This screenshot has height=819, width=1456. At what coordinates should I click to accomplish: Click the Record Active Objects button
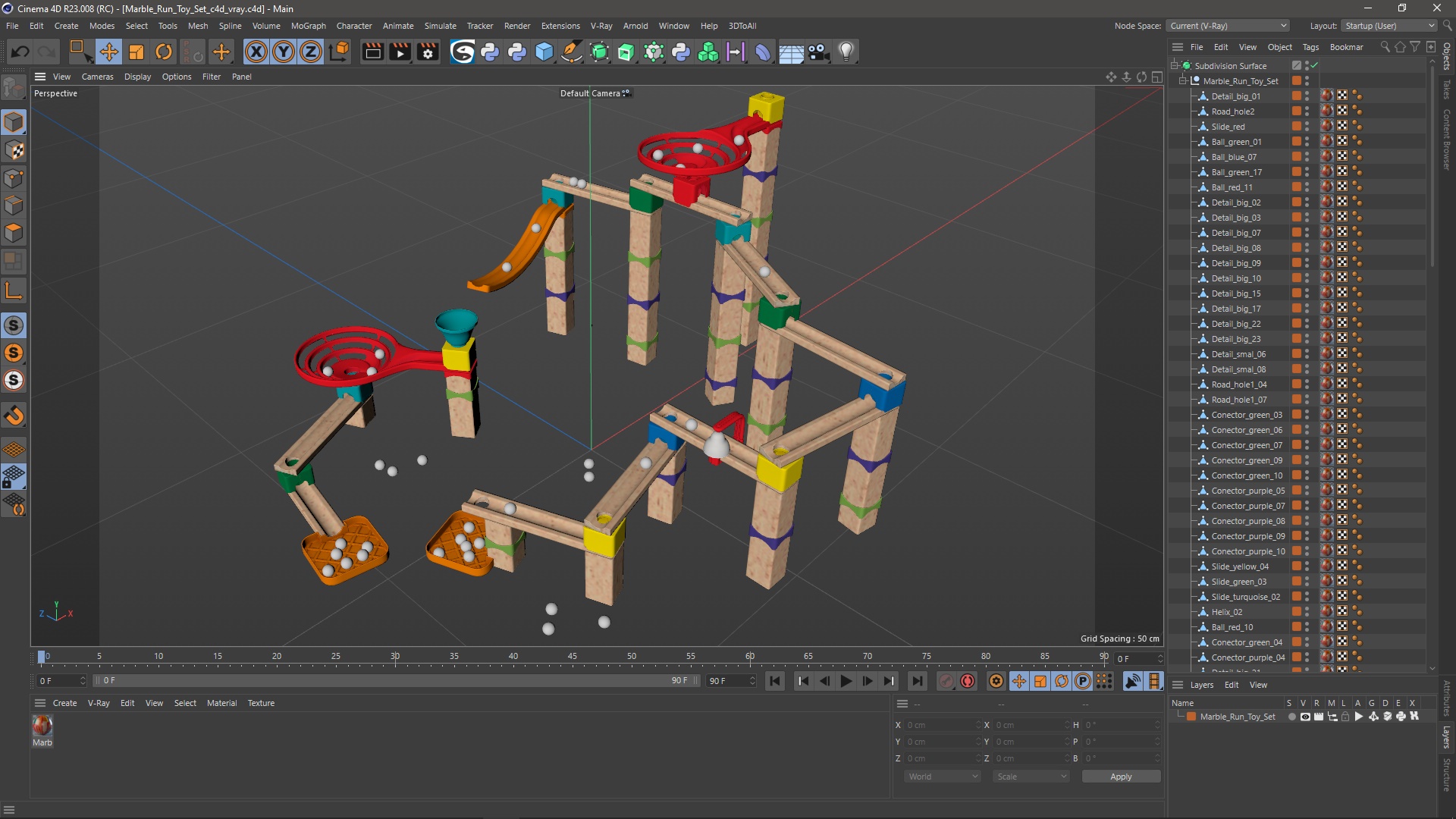point(946,681)
